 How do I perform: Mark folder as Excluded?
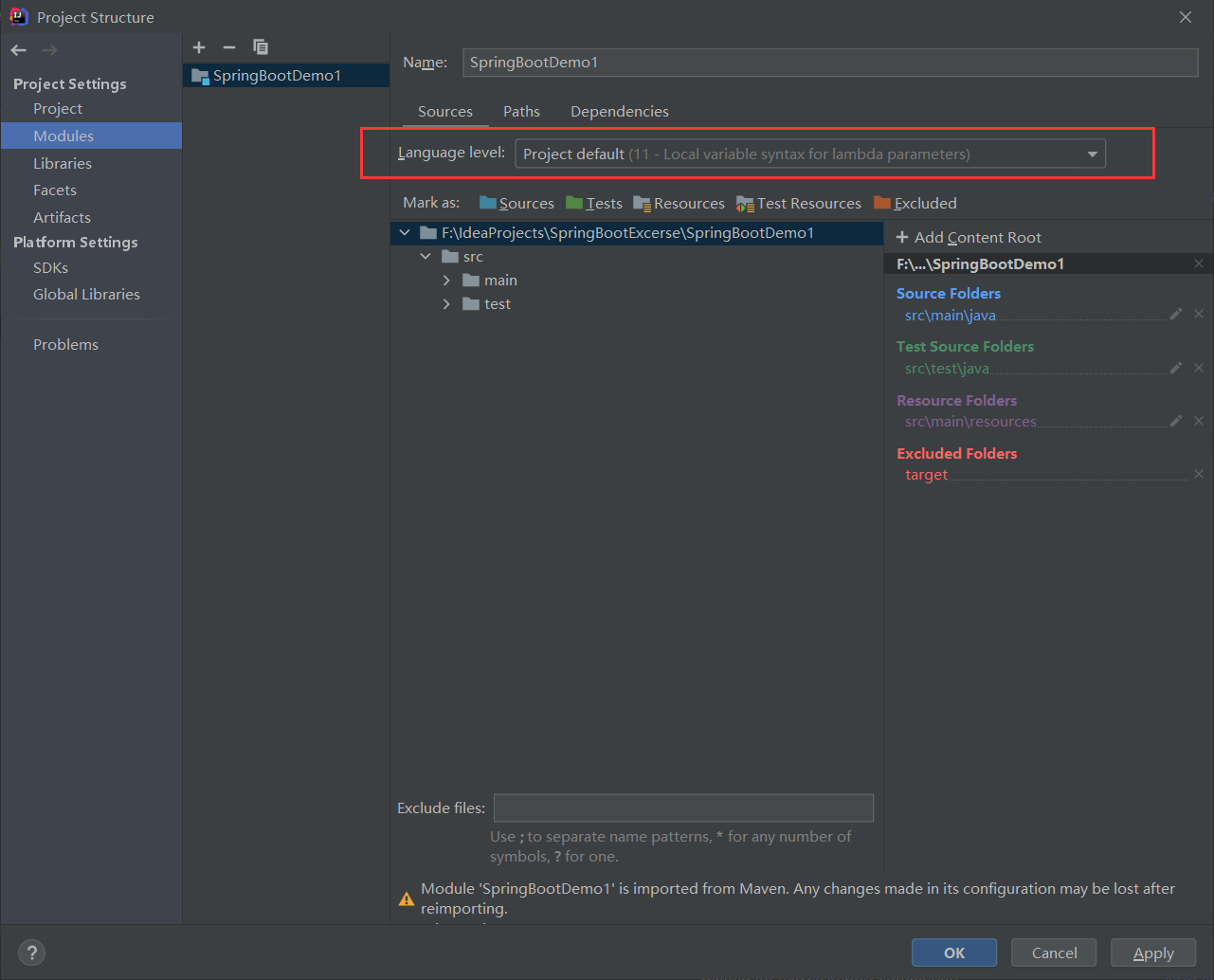coord(915,203)
